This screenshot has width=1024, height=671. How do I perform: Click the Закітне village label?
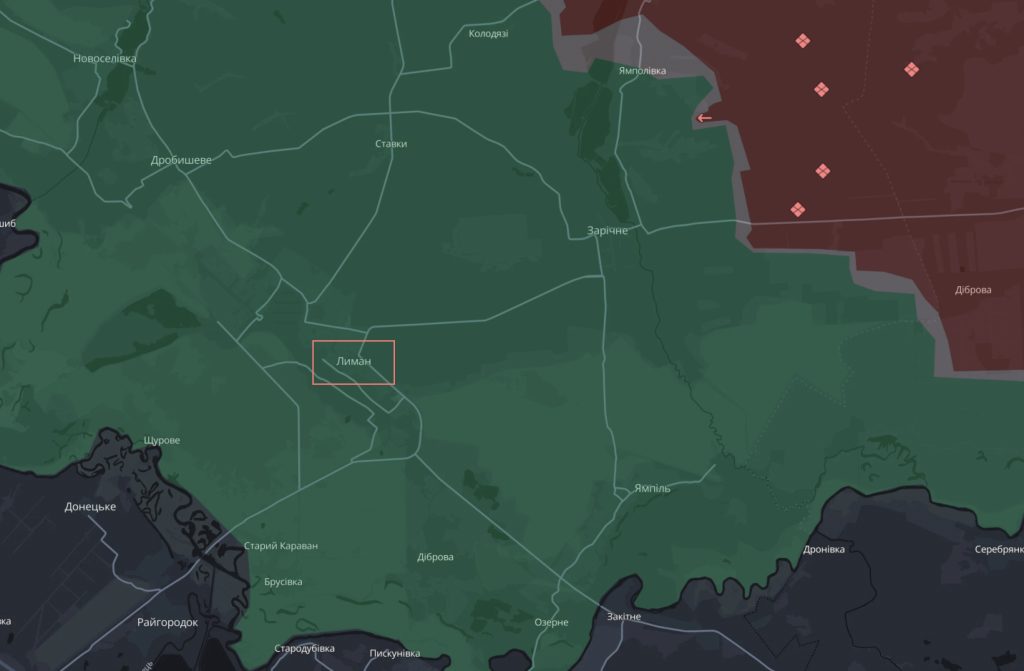624,616
